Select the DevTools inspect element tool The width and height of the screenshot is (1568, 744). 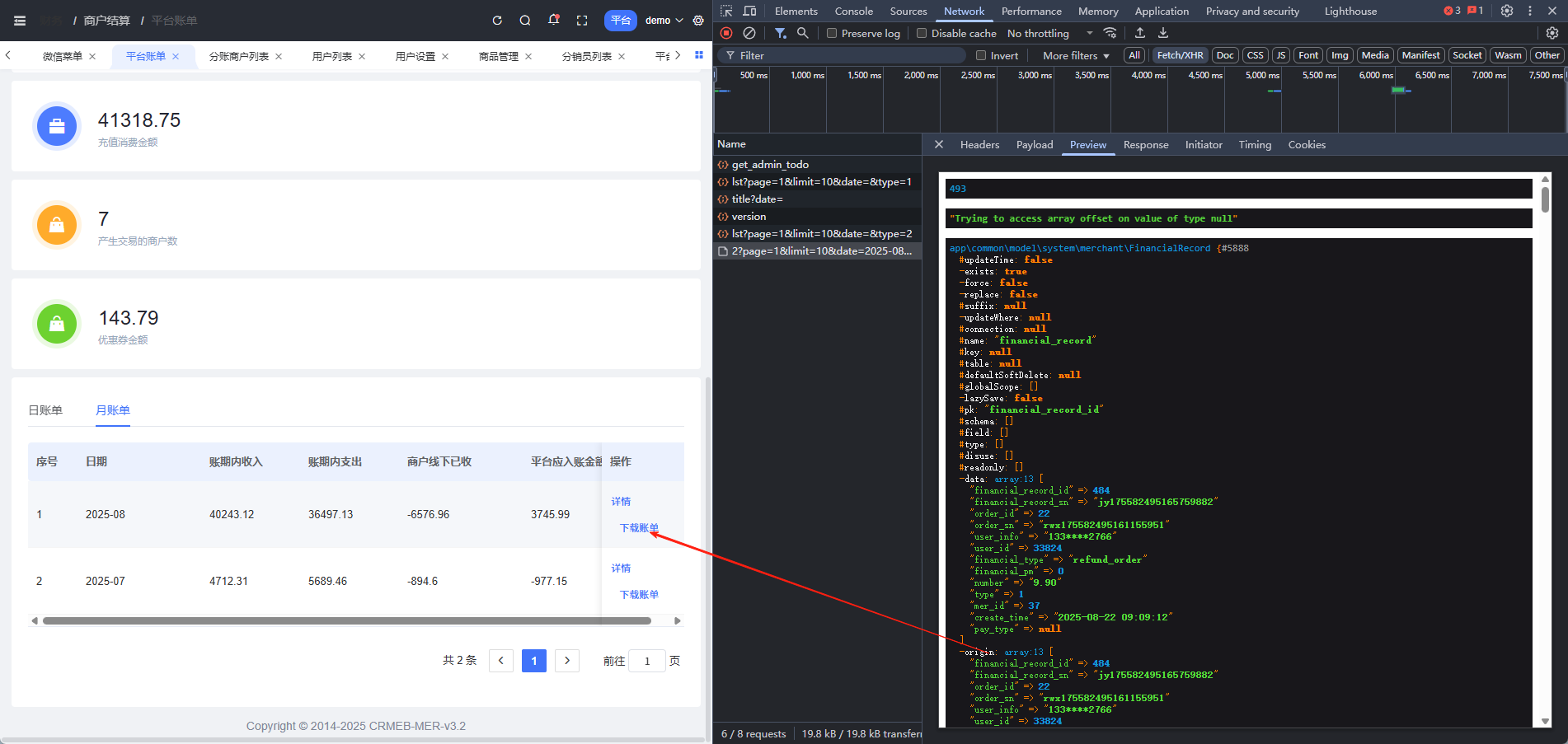[726, 11]
